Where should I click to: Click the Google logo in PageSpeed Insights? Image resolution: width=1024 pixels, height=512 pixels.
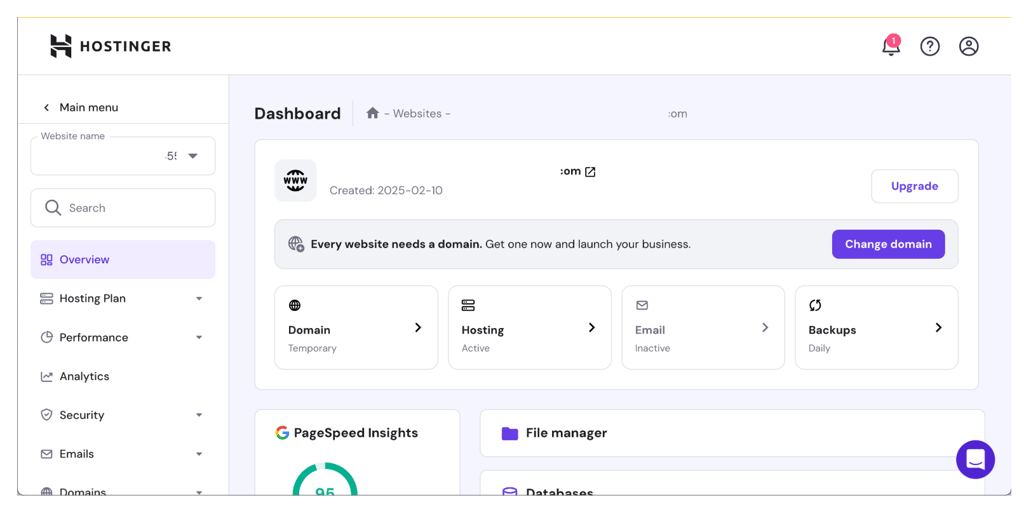tap(282, 432)
